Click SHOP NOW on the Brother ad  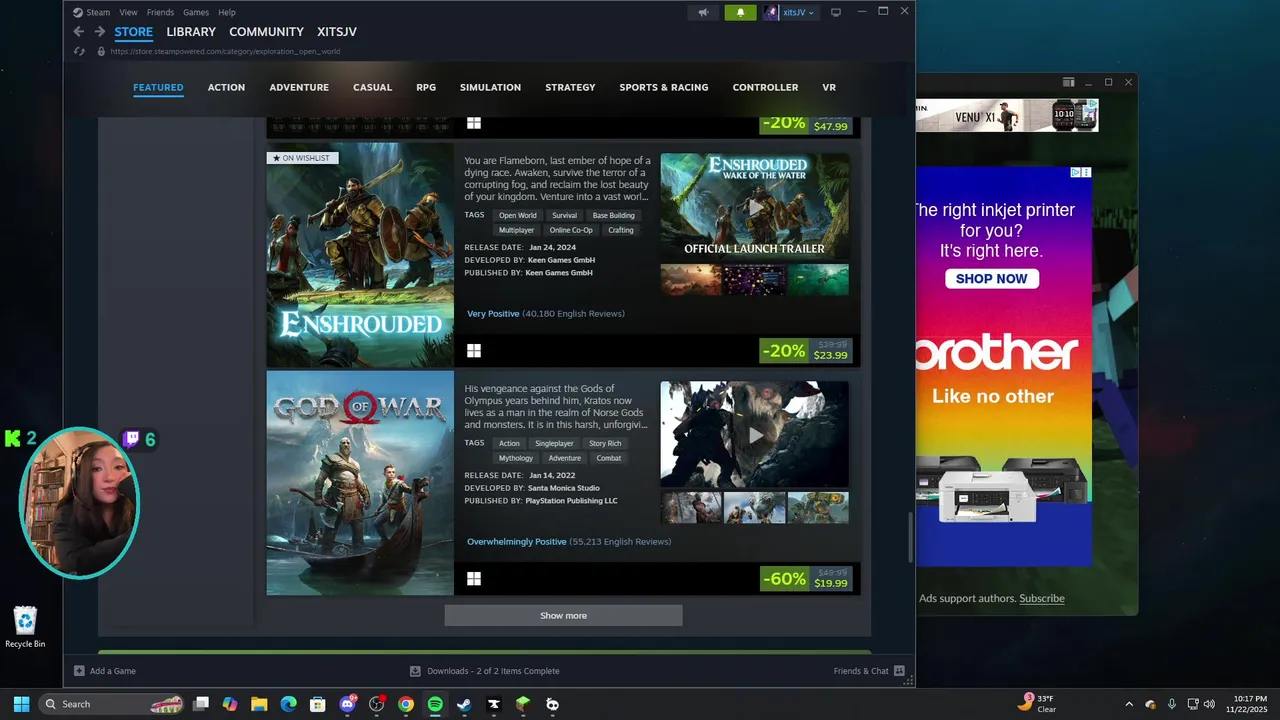click(992, 279)
